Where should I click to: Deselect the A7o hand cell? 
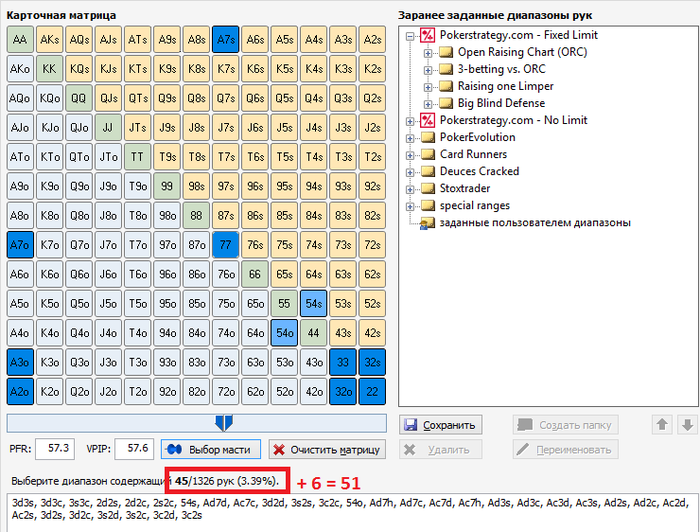coord(20,245)
